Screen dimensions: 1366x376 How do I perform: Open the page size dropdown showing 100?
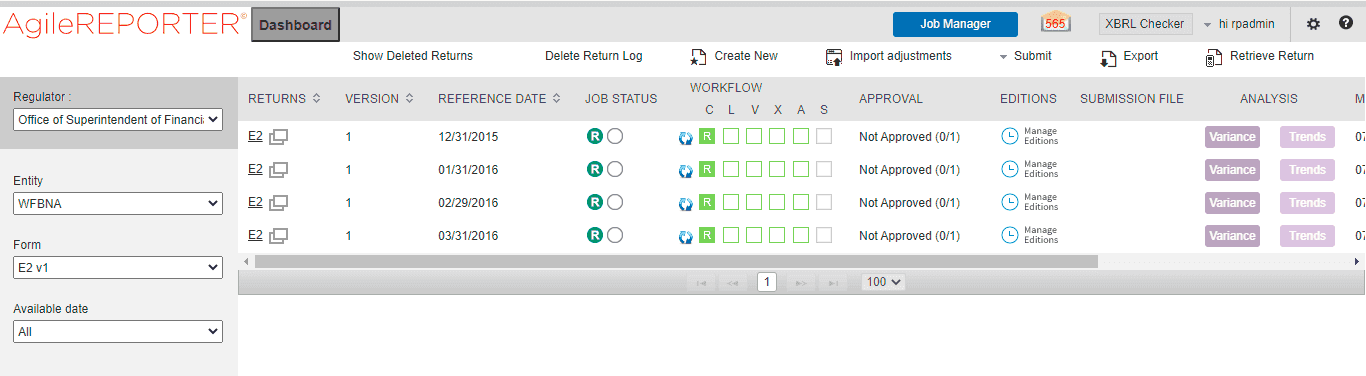[x=884, y=282]
